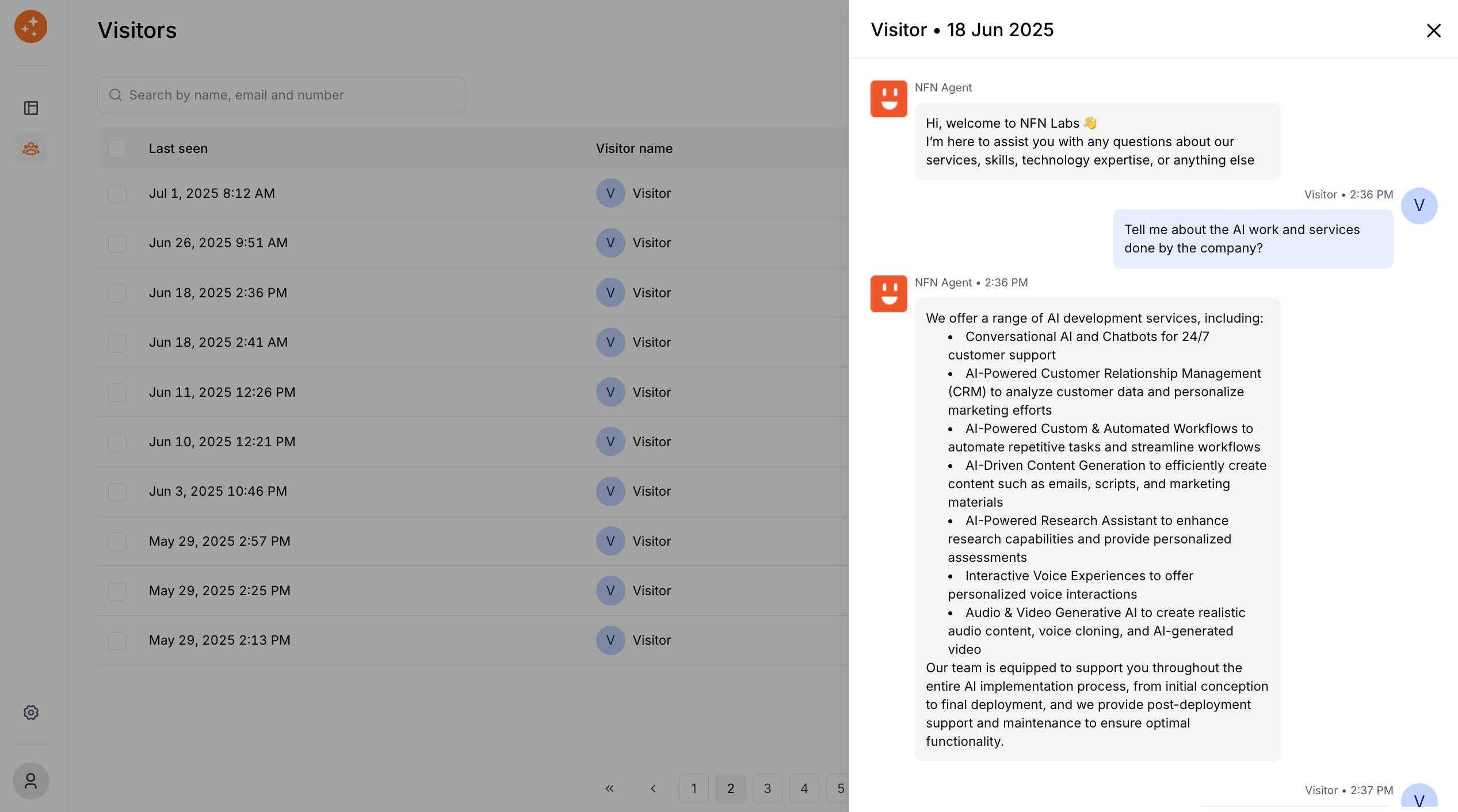Screen dimensions: 1458x812
Task: Click the orange sparkle app logo
Action: pyautogui.click(x=30, y=26)
